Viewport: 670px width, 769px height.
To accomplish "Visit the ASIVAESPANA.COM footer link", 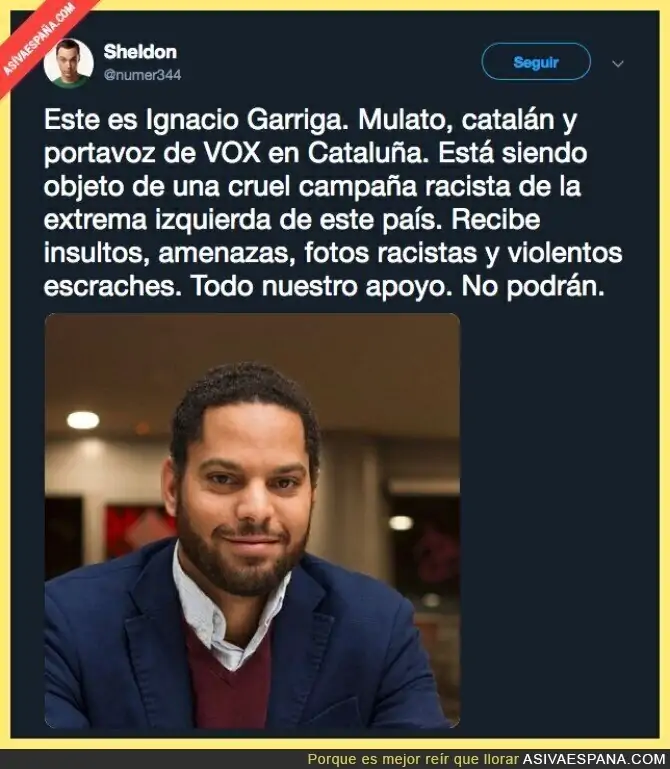I will pyautogui.click(x=595, y=759).
